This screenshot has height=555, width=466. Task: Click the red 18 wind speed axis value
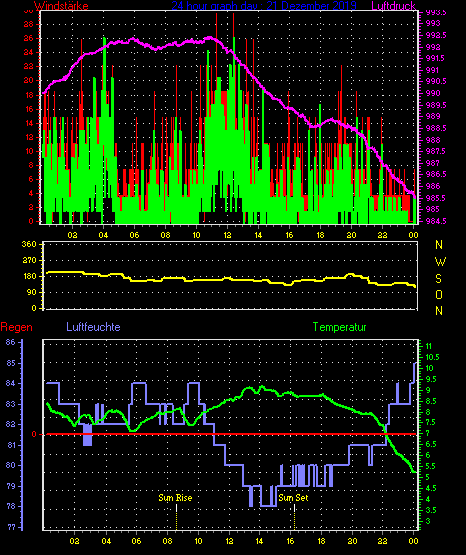tap(28, 95)
